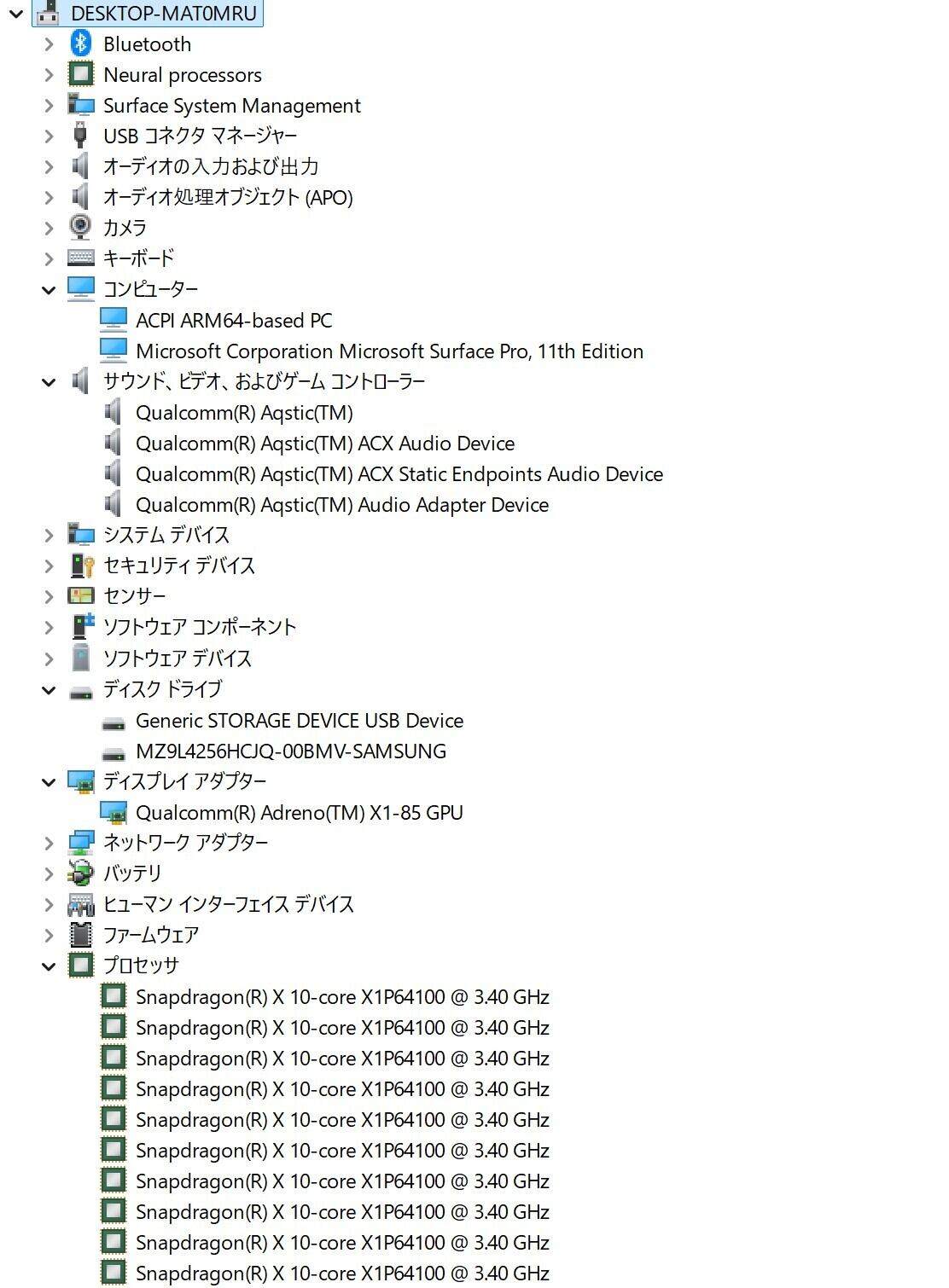
Task: Click the コンピューター monitor icon
Action: point(81,288)
